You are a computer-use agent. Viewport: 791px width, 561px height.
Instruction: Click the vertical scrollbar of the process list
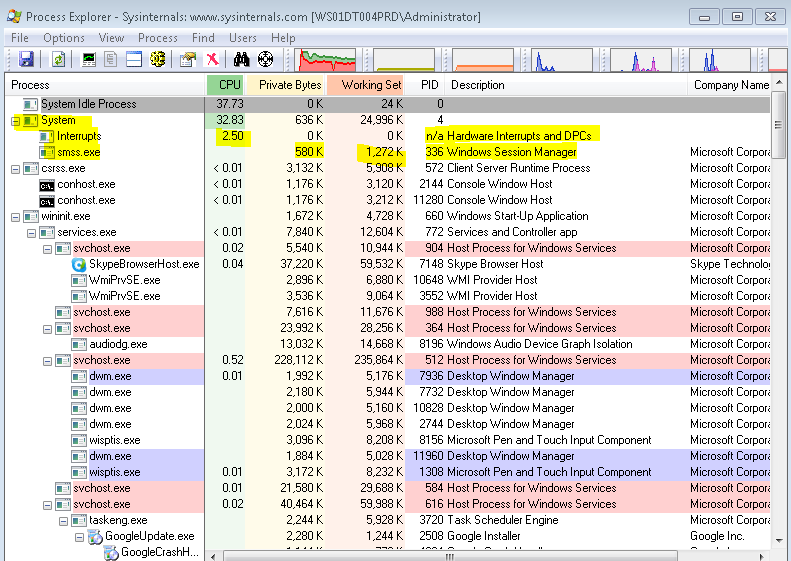[779, 300]
